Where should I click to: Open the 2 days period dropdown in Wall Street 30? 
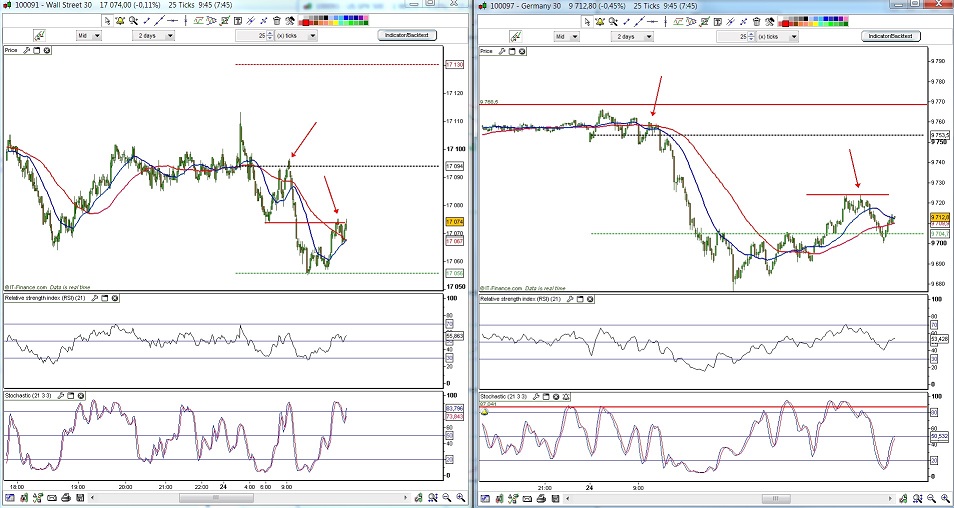[153, 35]
